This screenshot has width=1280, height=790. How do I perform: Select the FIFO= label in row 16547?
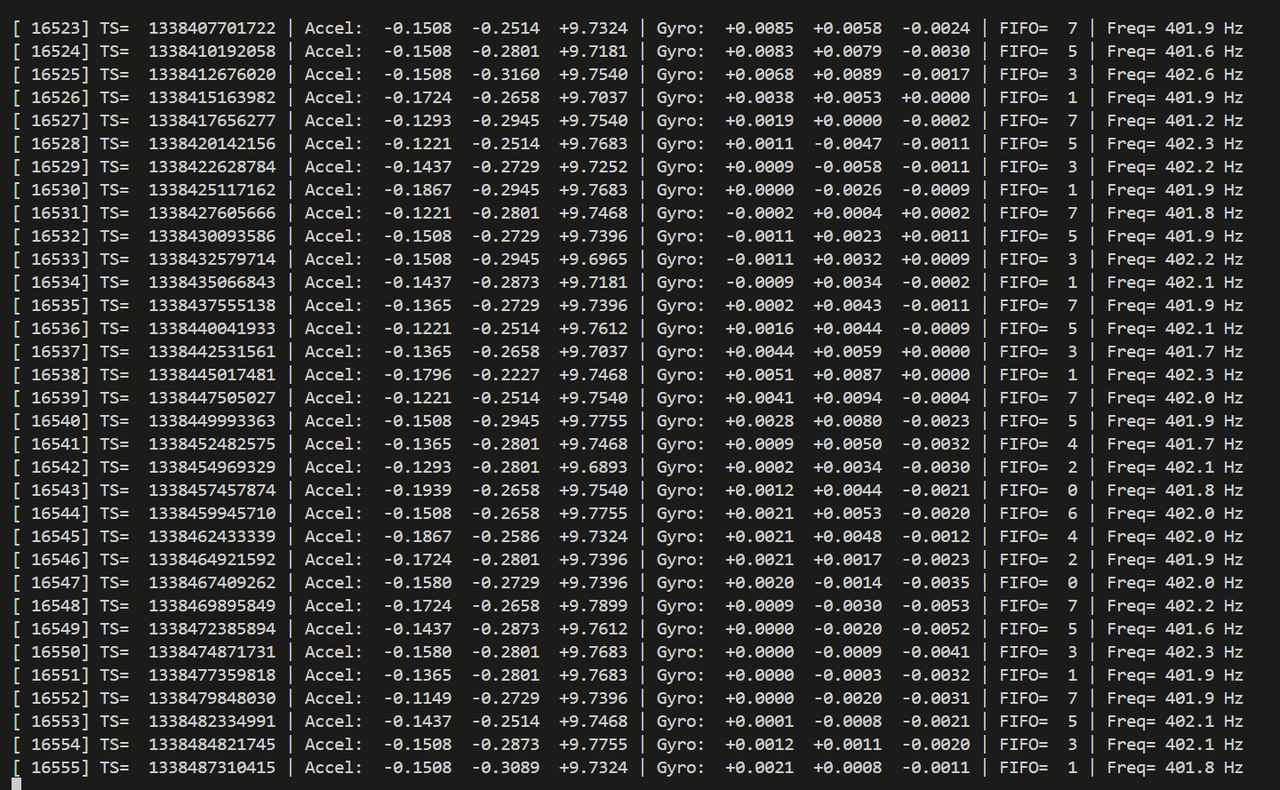coord(1024,582)
